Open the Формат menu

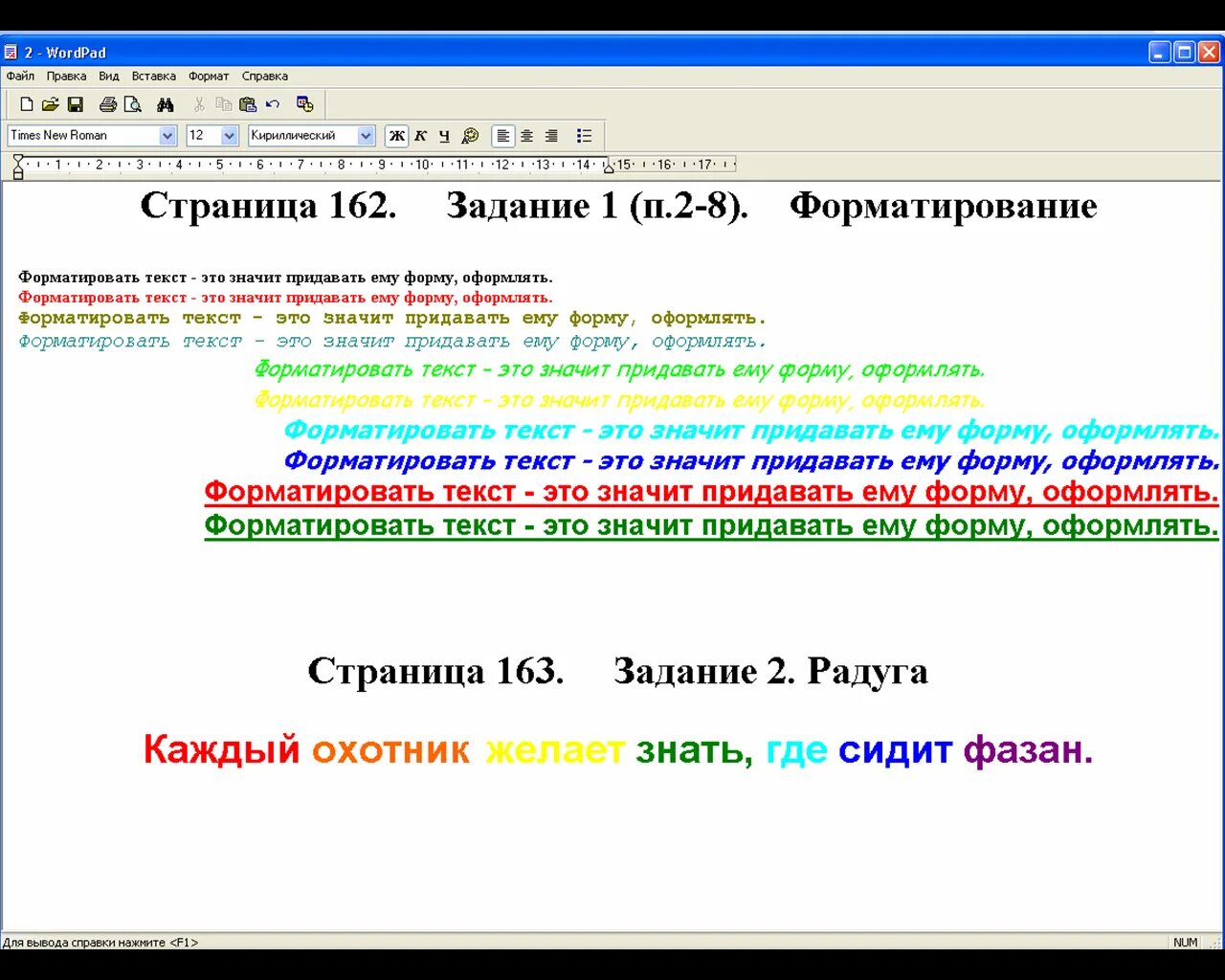[209, 76]
